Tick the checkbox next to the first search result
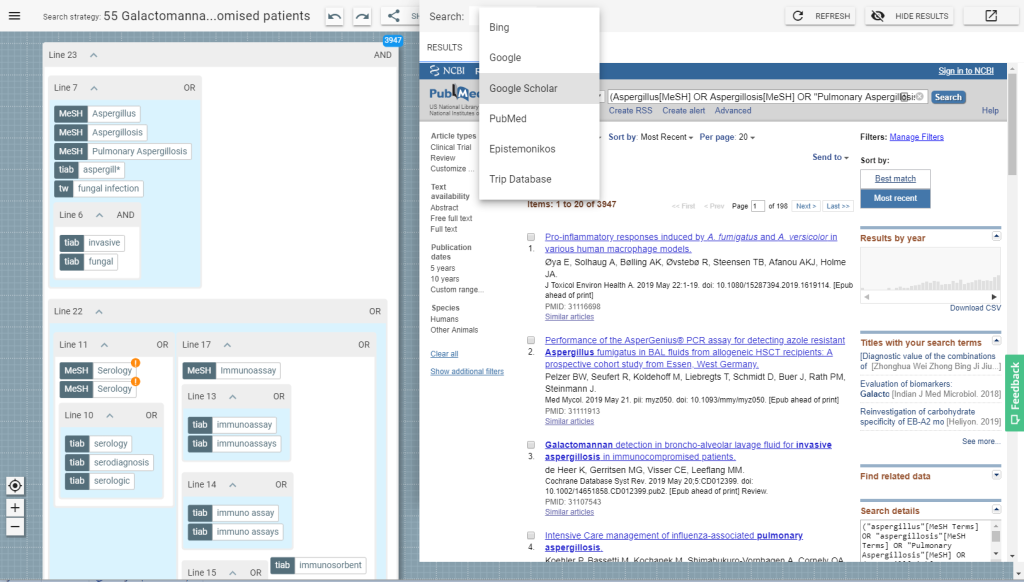Viewport: 1024px width, 582px height. (x=530, y=237)
